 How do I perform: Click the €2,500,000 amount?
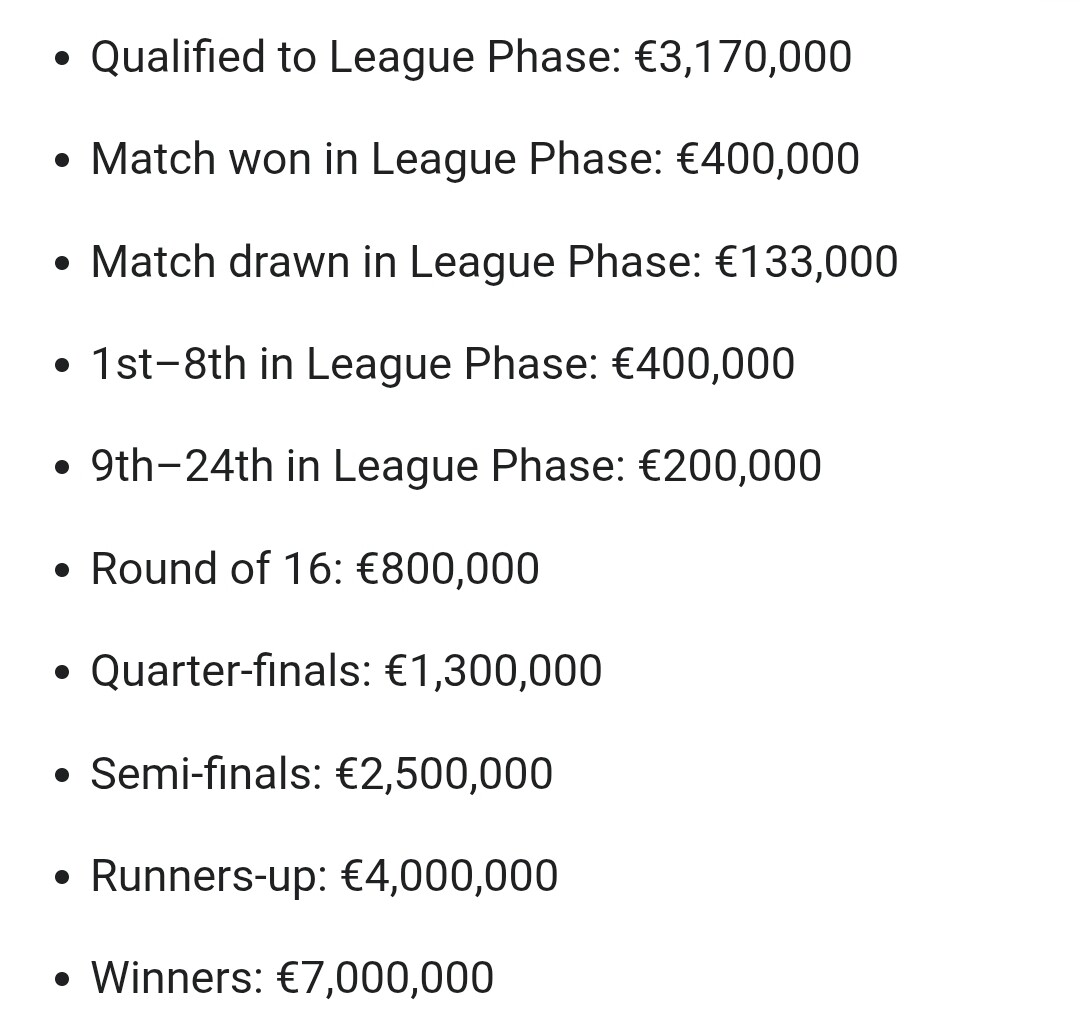tap(444, 774)
